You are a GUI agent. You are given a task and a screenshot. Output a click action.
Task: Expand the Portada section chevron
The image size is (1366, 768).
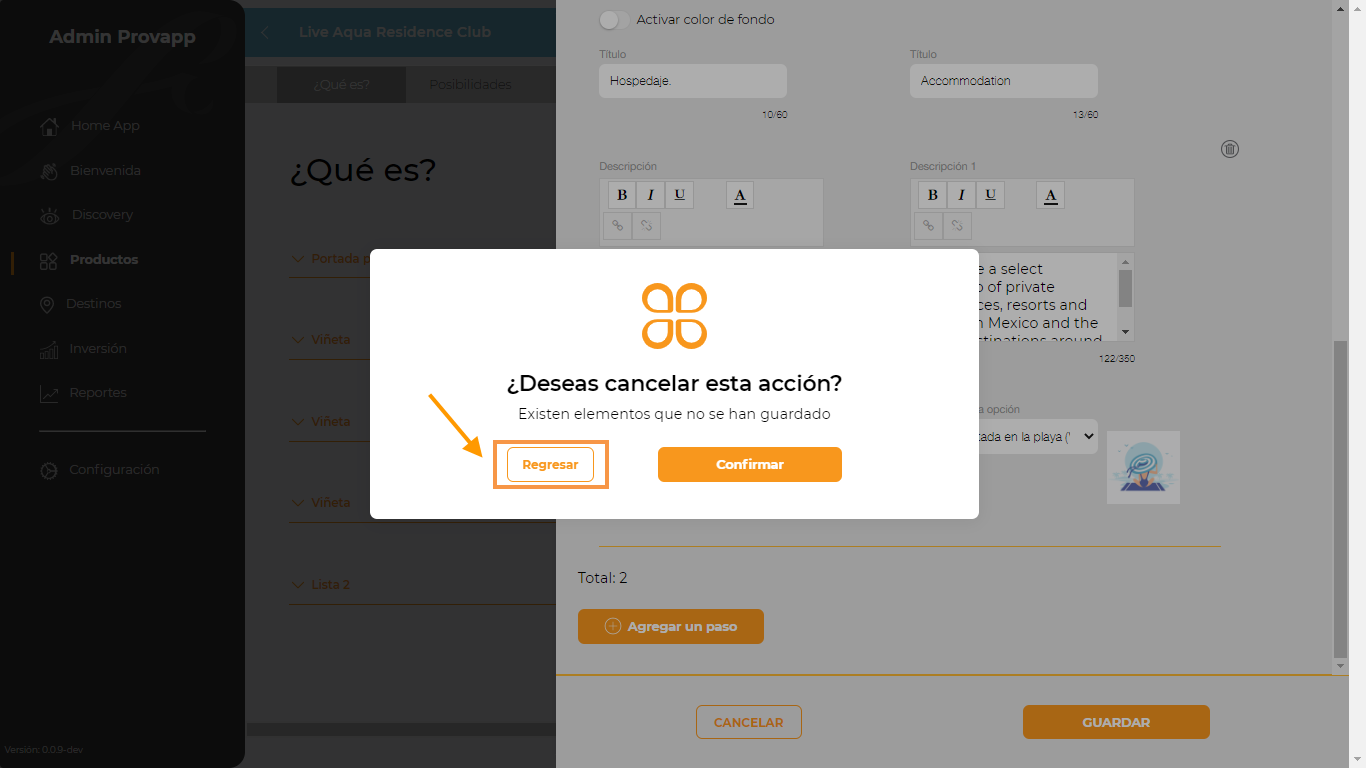[x=297, y=259]
